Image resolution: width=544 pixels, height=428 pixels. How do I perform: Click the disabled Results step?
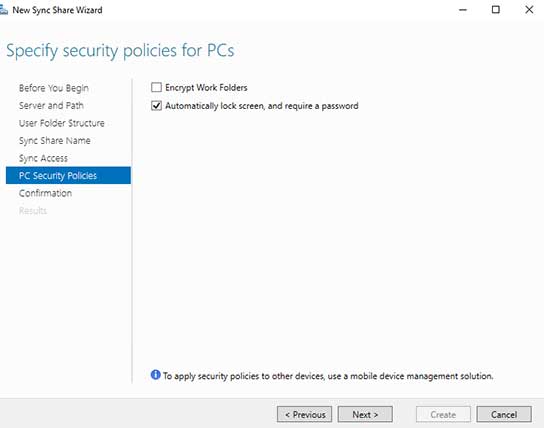33,211
